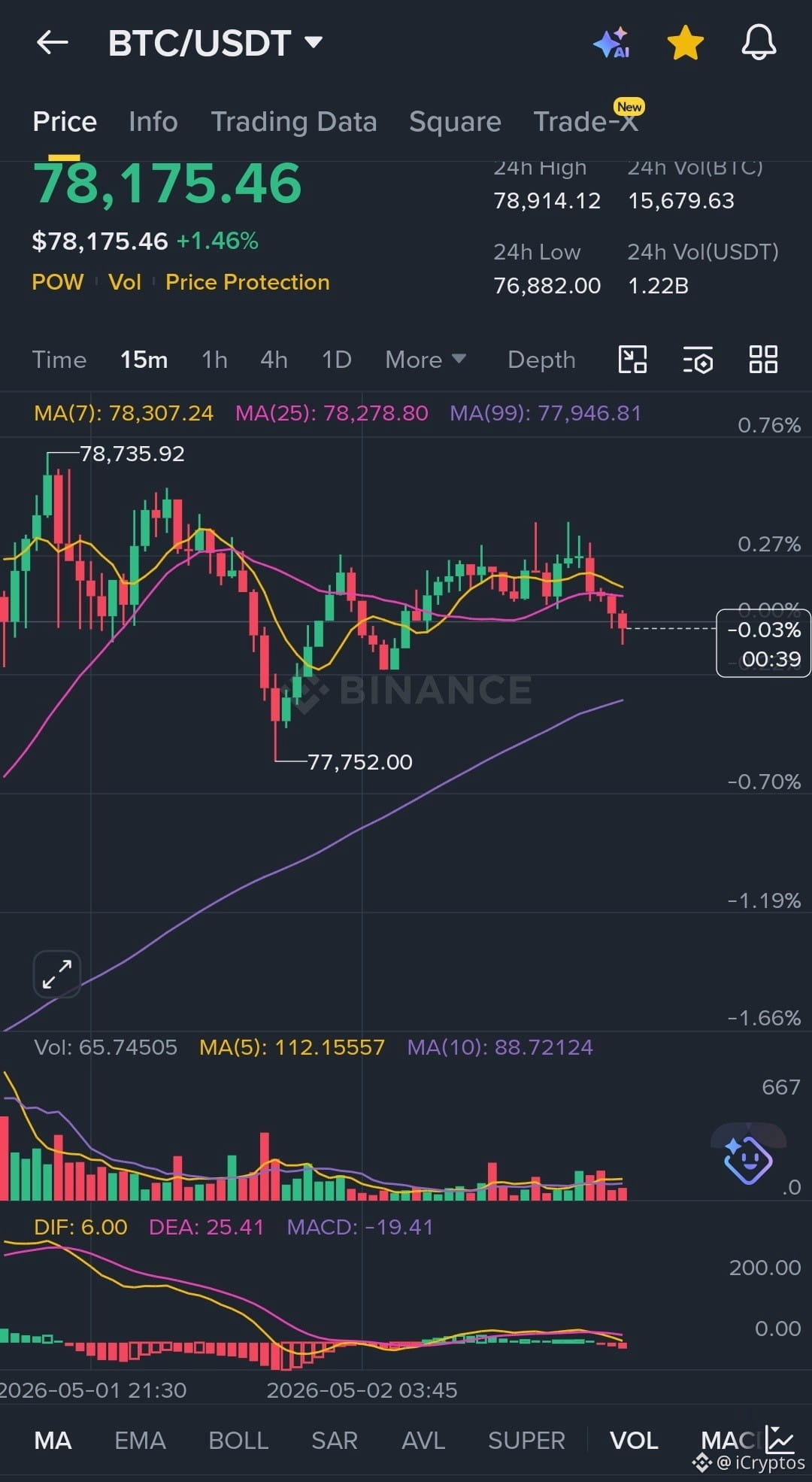Image resolution: width=812 pixels, height=1482 pixels.
Task: Click the 77,752.00 low price label
Action: [360, 762]
